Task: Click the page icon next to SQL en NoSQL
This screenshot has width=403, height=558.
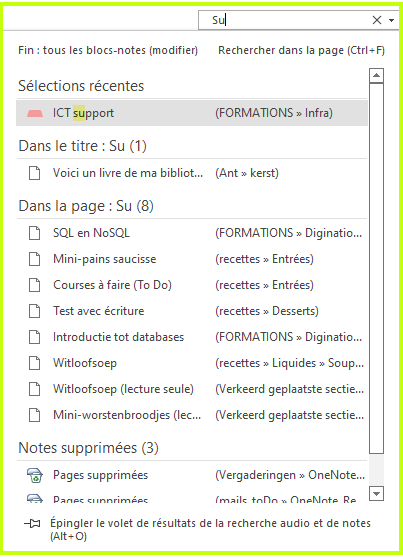Action: [x=35, y=233]
